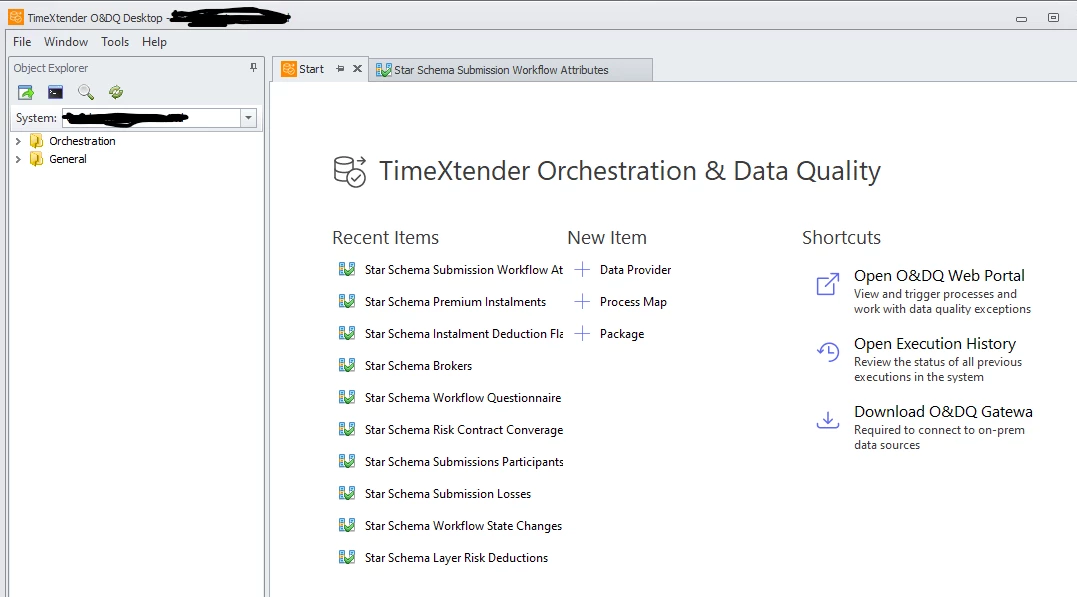This screenshot has height=597, width=1077.
Task: Open the Help menu
Action: (155, 42)
